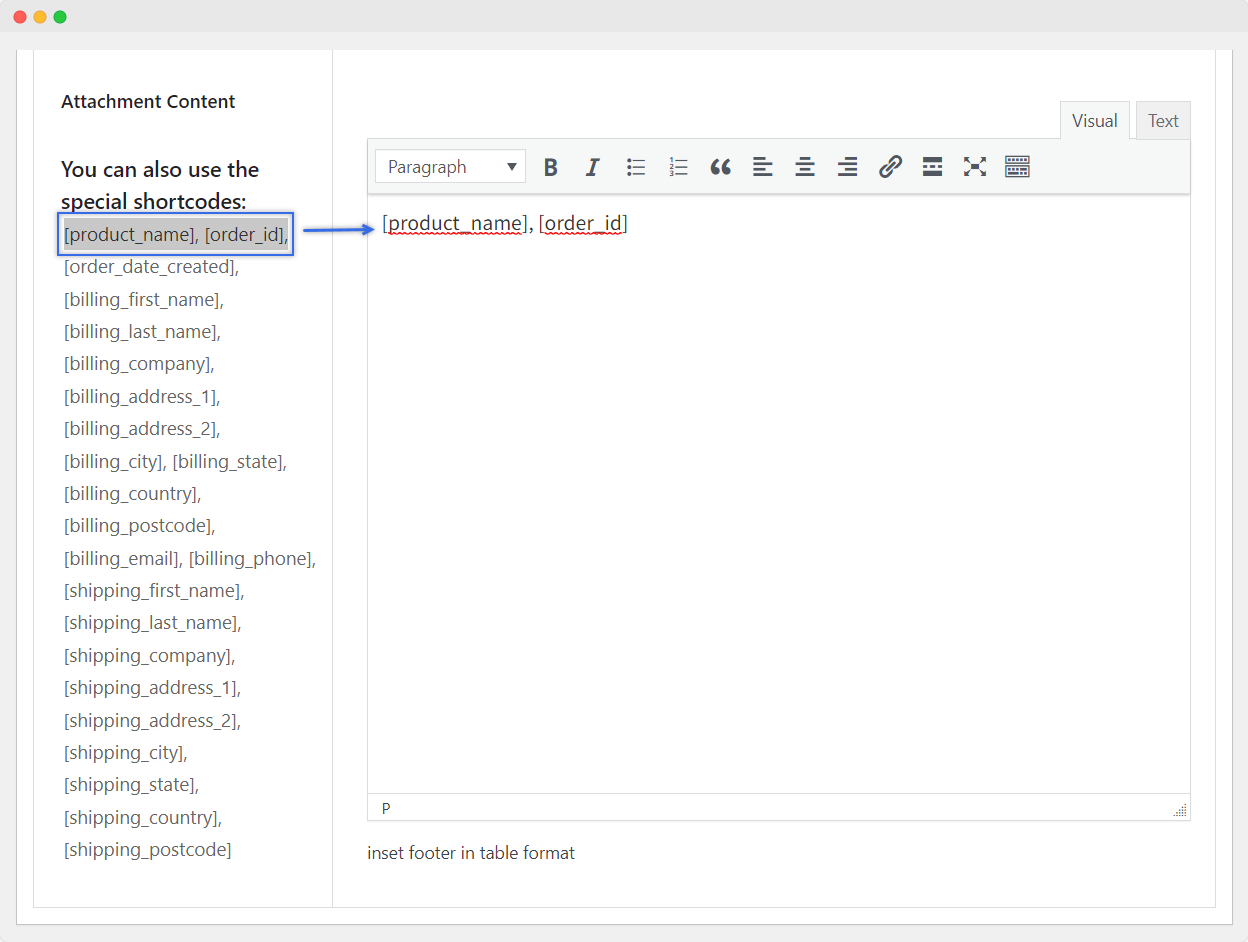This screenshot has width=1248, height=942.
Task: Align text right
Action: point(847,167)
